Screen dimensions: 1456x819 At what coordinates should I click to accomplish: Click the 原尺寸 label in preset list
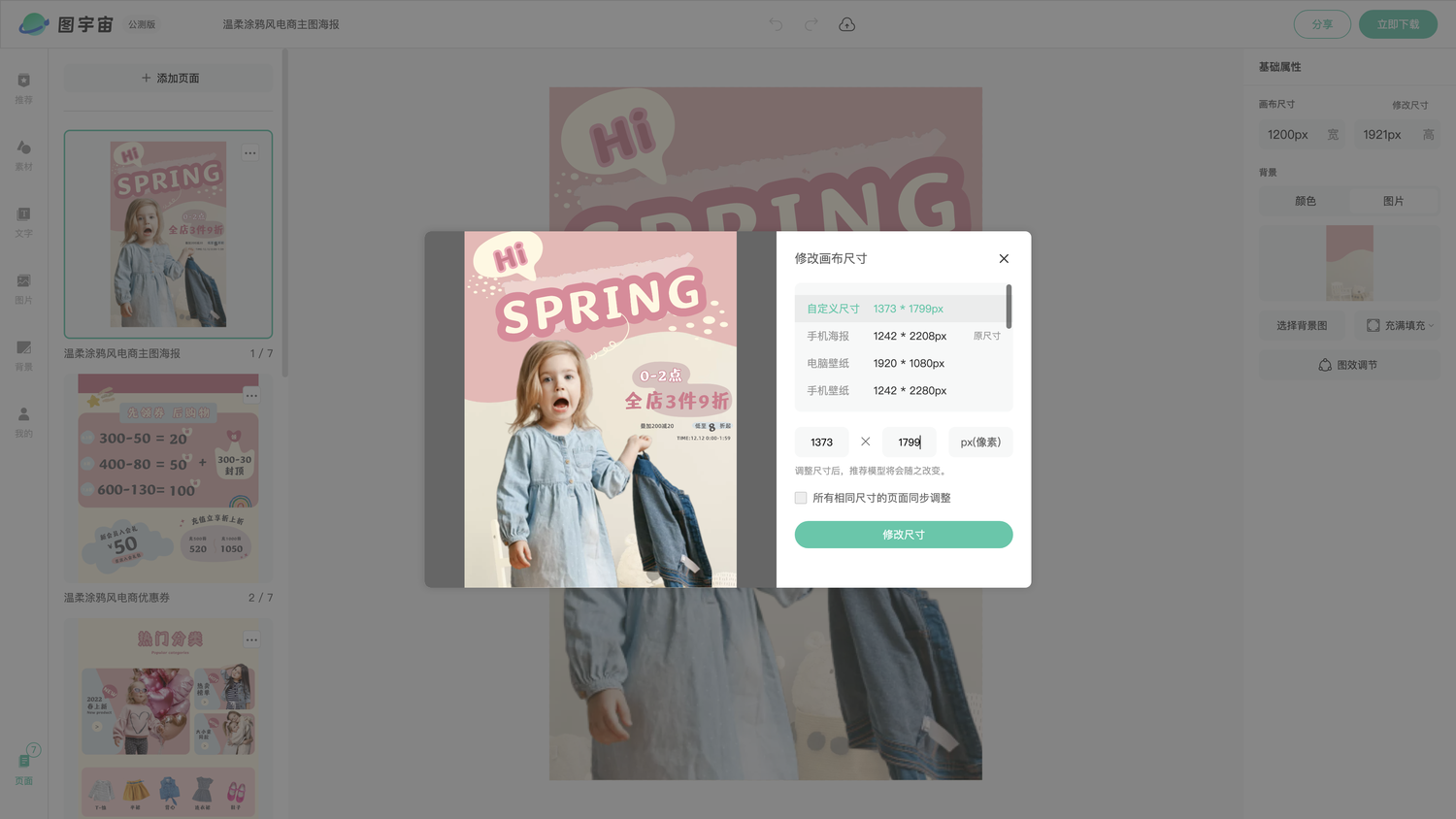point(987,336)
